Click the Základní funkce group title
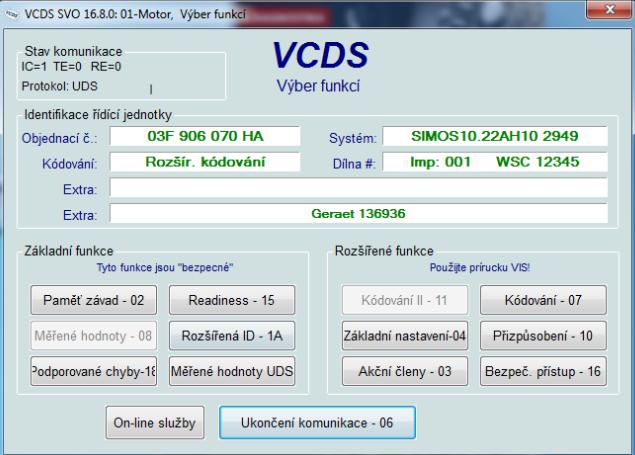This screenshot has height=455, width=635. (x=69, y=251)
